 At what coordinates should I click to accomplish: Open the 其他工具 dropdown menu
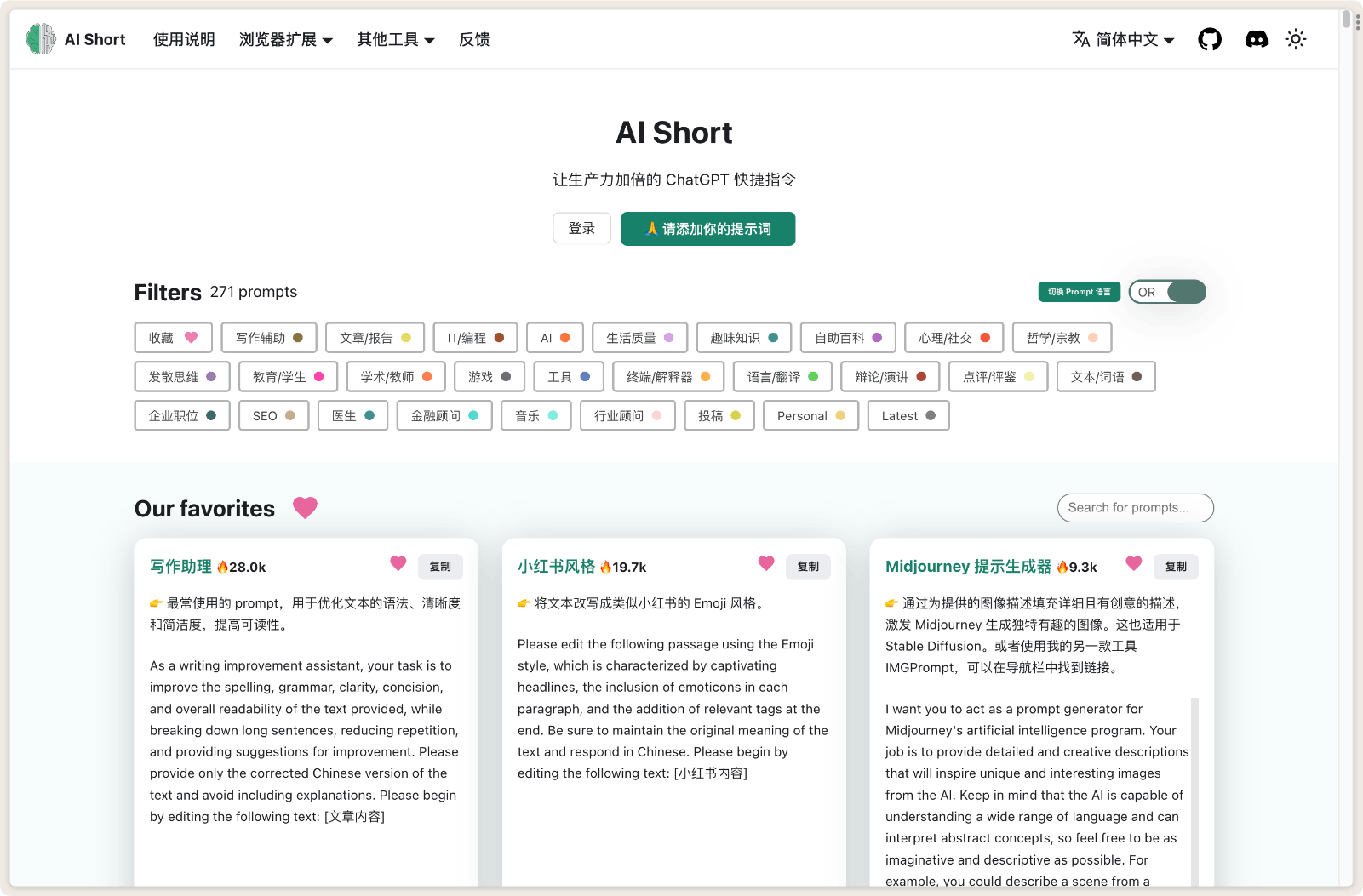click(395, 39)
